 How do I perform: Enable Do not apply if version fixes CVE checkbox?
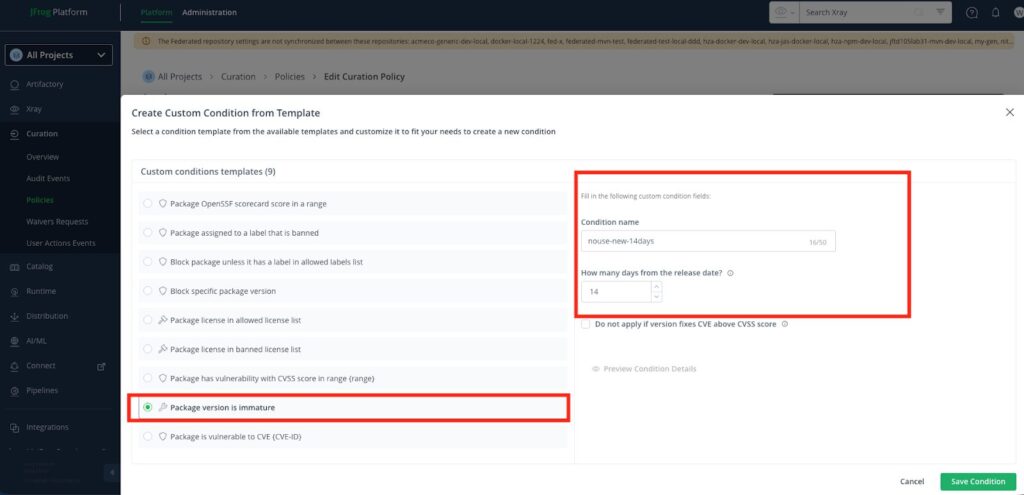pos(586,324)
